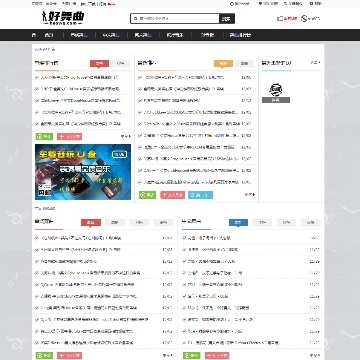The width and height of the screenshot is (360, 360).
Task: Select the blue active tab in the bottom-right panel
Action: pos(238,222)
